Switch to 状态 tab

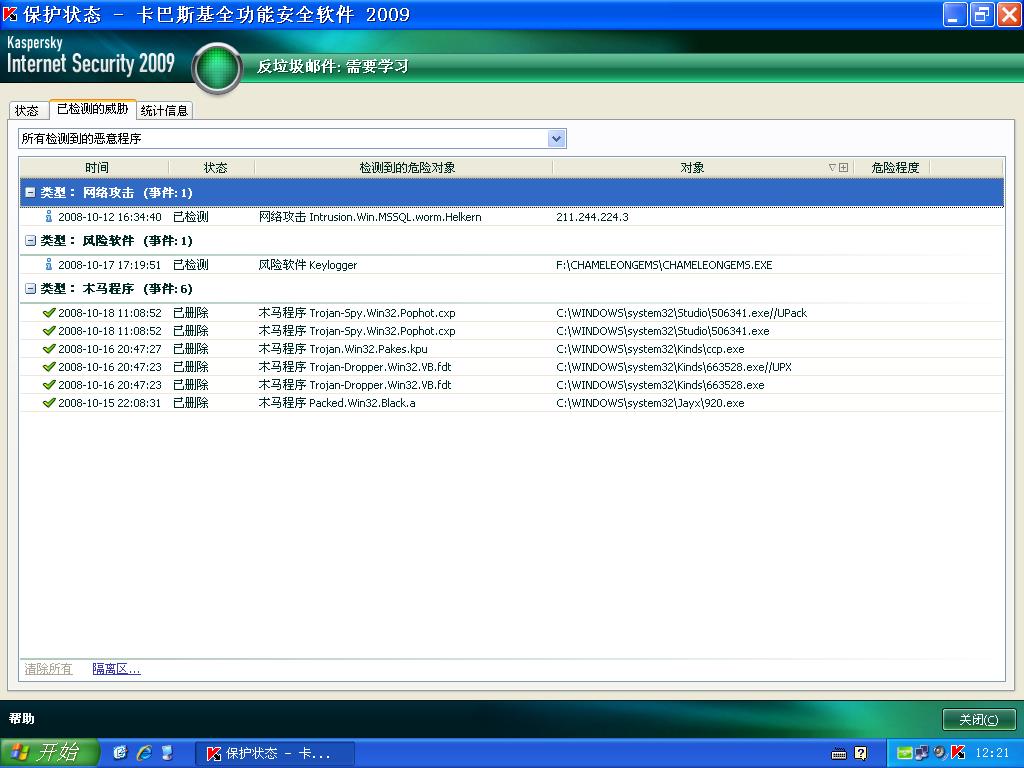click(27, 110)
